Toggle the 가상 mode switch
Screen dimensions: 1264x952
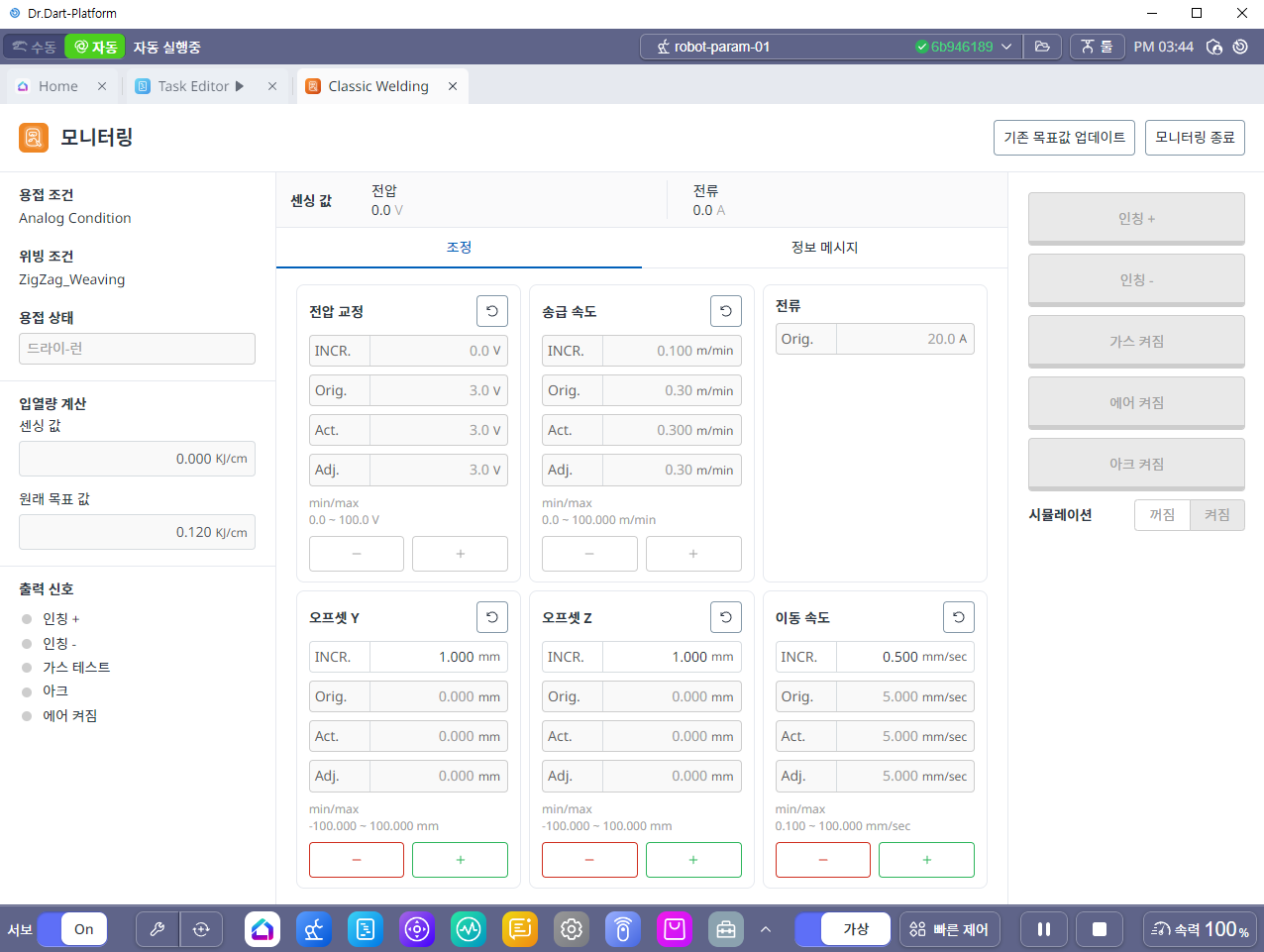pyautogui.click(x=842, y=929)
